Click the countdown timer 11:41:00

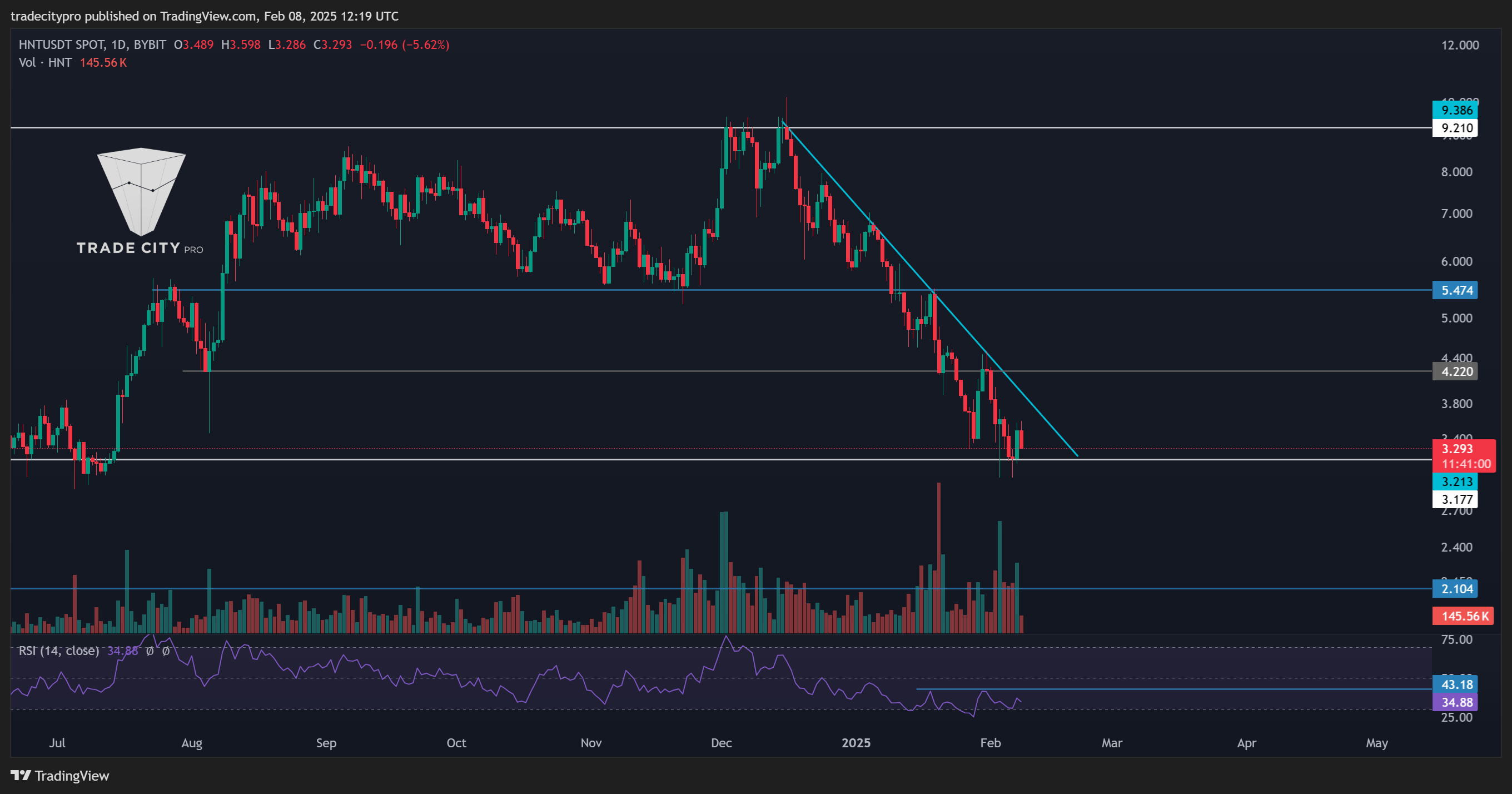pyautogui.click(x=1466, y=464)
